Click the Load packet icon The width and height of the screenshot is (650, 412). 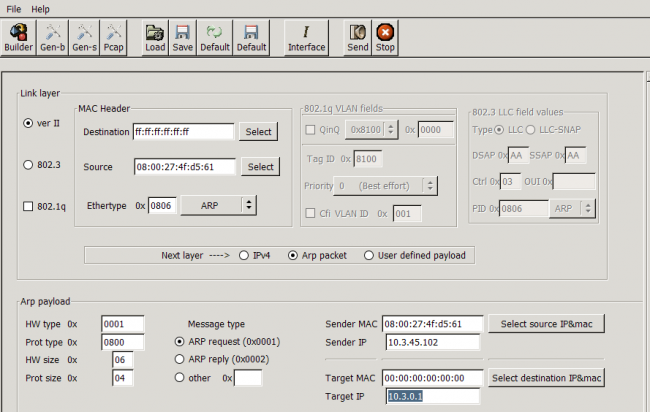pos(155,38)
